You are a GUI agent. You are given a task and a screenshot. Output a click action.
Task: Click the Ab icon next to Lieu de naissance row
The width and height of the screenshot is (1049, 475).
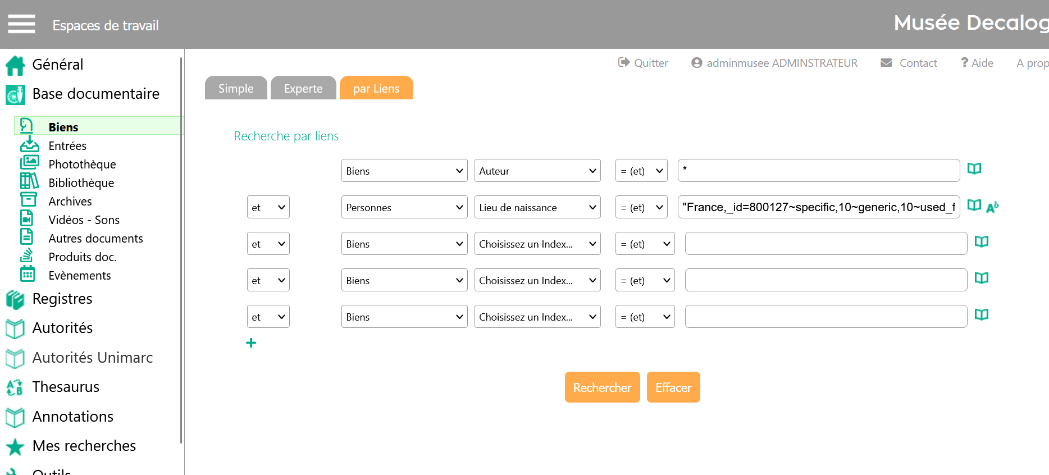coord(993,207)
